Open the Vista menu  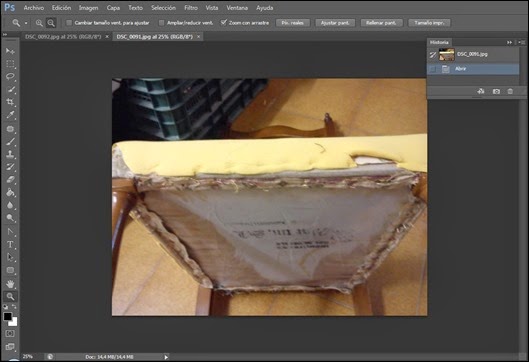point(212,8)
